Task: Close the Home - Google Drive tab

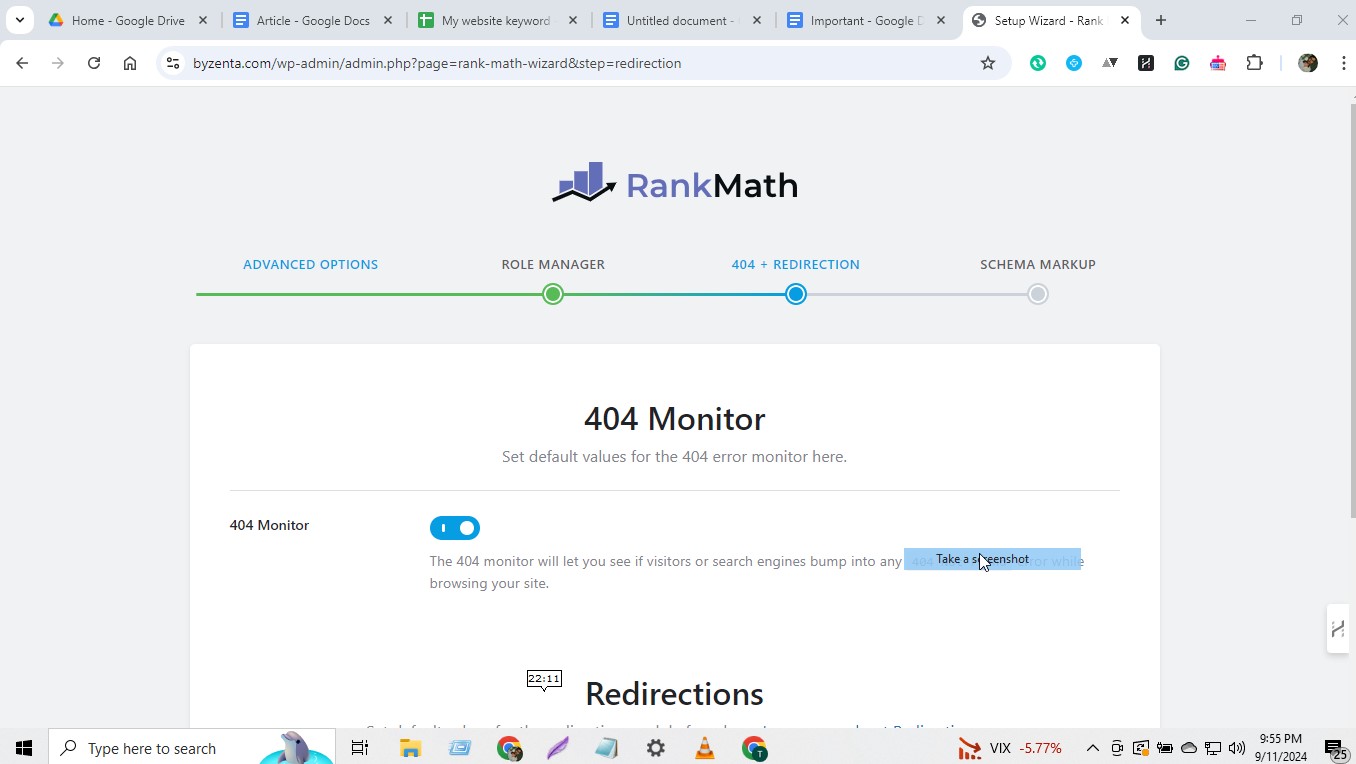Action: tap(204, 20)
